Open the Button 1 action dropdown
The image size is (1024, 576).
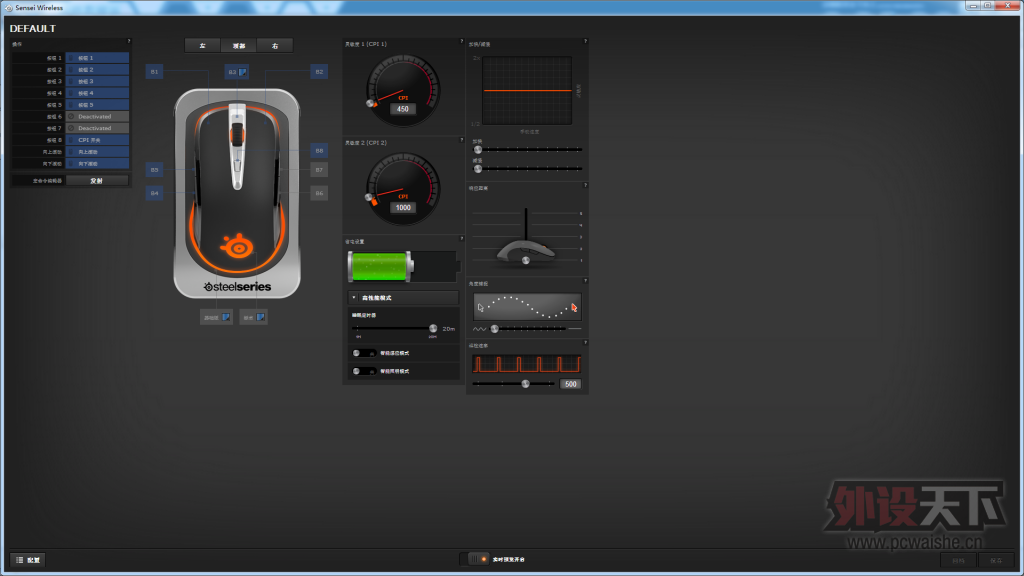(97, 58)
